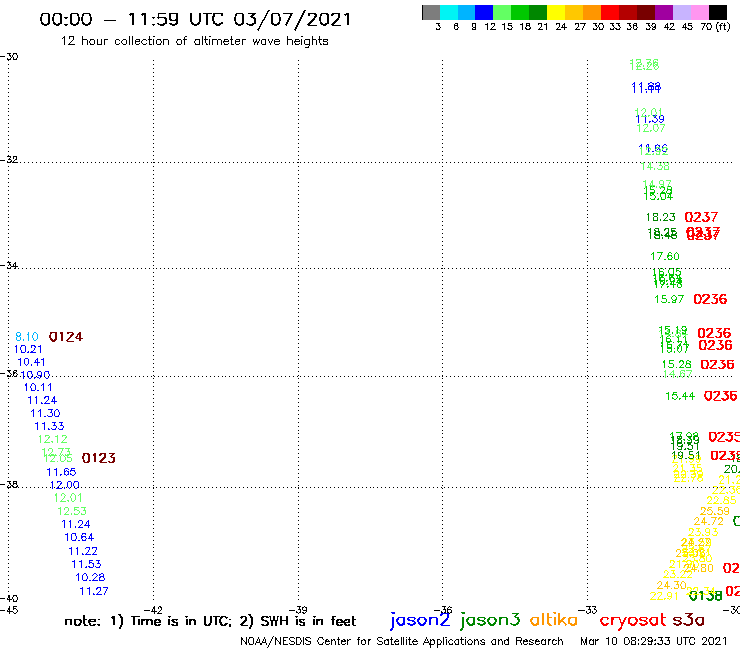Select the altika satellite legend label
Viewport: 740px width, 650px height.
[x=554, y=620]
